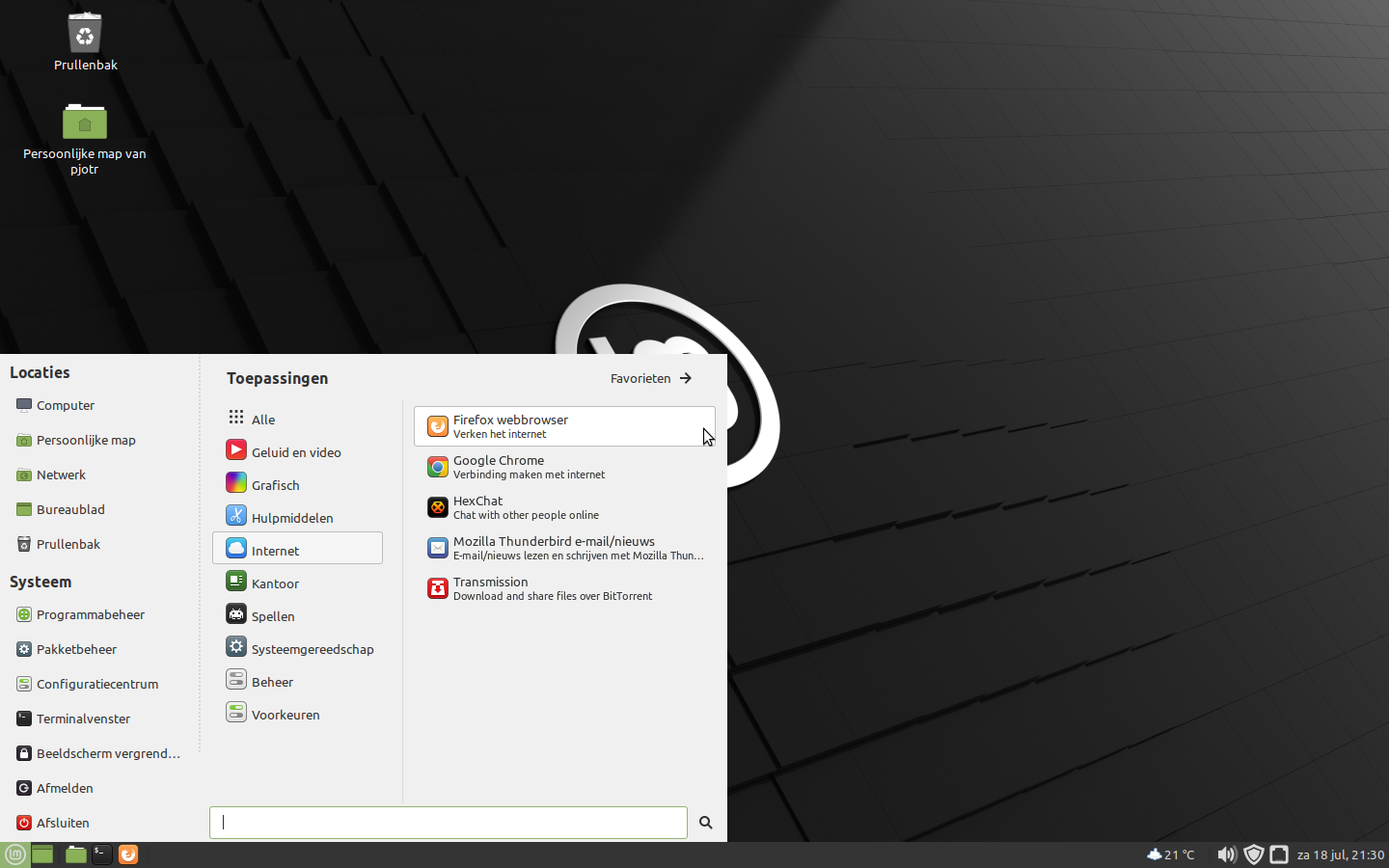
Task: Click the shield icon in the system tray
Action: pos(1253,854)
